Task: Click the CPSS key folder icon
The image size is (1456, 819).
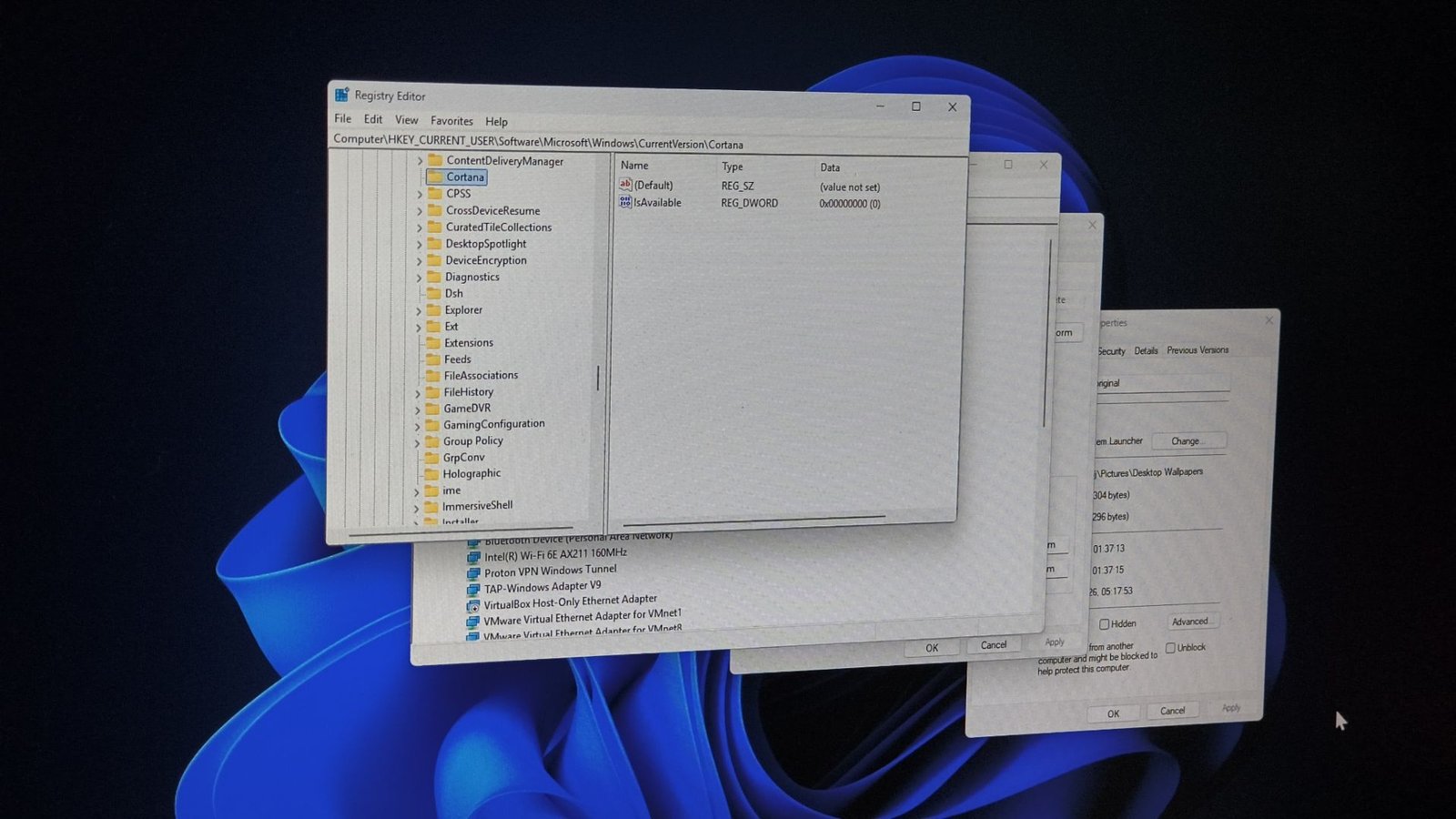Action: [x=435, y=193]
